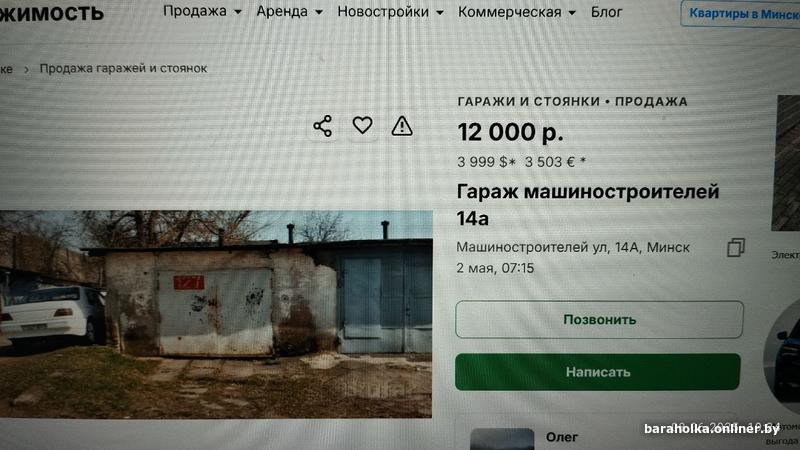Viewport: 800px width, 450px height.
Task: Report listing via warning triangle icon
Action: click(x=402, y=126)
